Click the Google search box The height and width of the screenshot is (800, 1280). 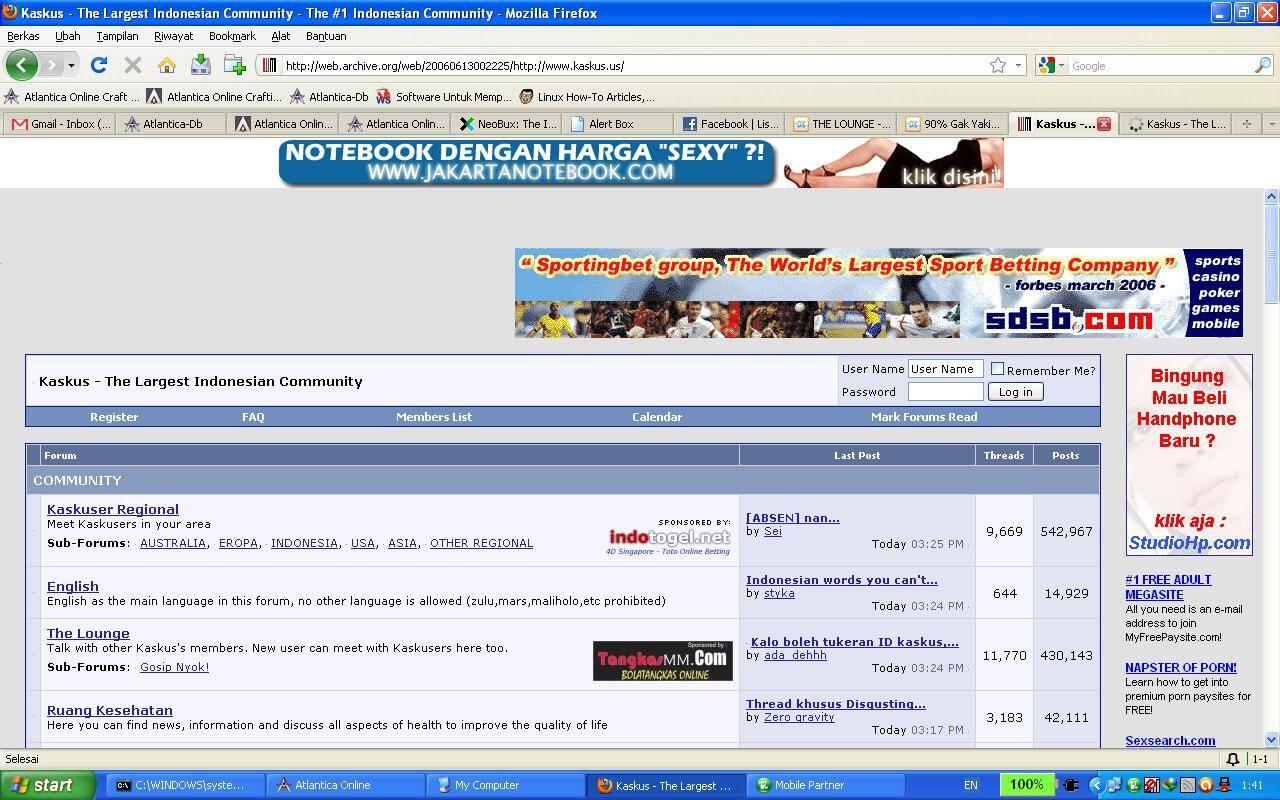pos(1160,65)
